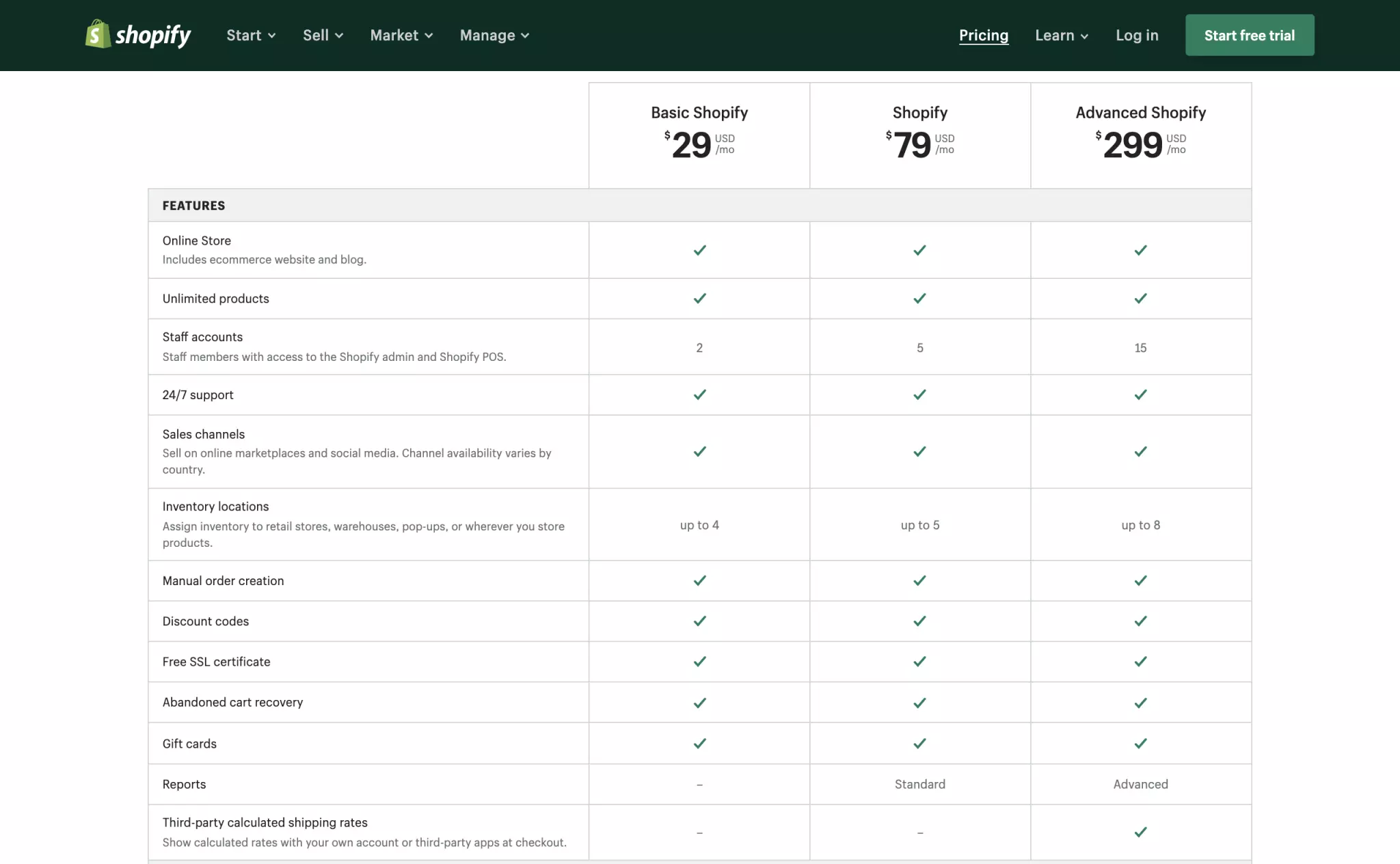Click Unlimited products checkmark under Shopify plan
This screenshot has width=1400, height=864.
[x=919, y=299]
